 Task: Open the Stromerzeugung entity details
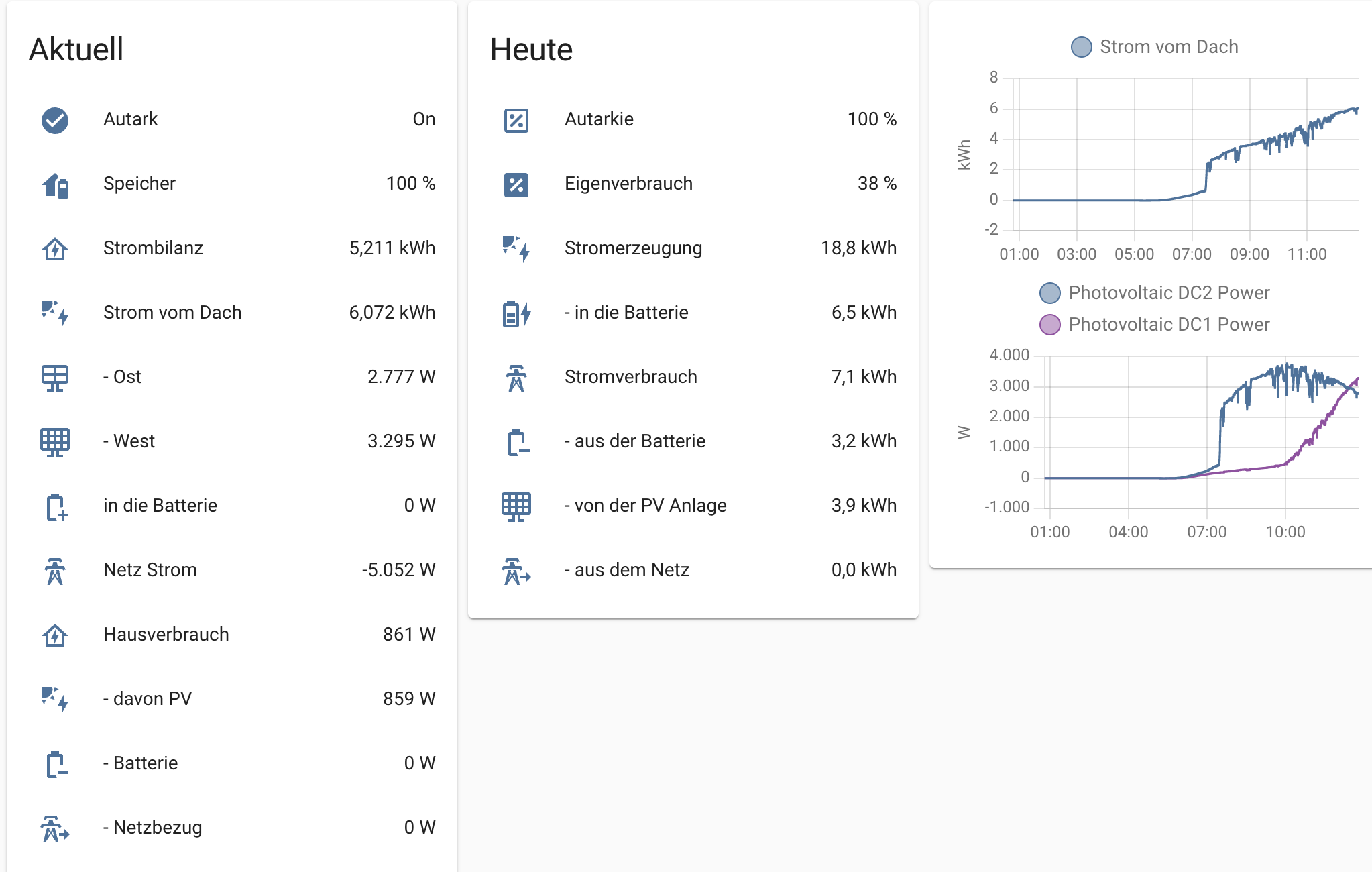point(633,248)
